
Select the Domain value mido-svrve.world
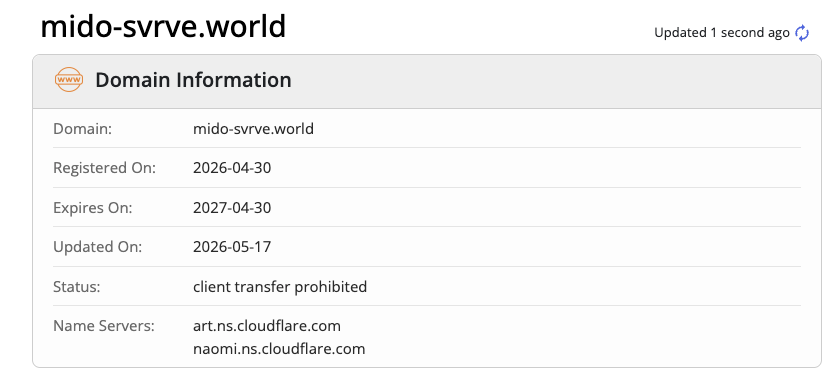click(253, 129)
